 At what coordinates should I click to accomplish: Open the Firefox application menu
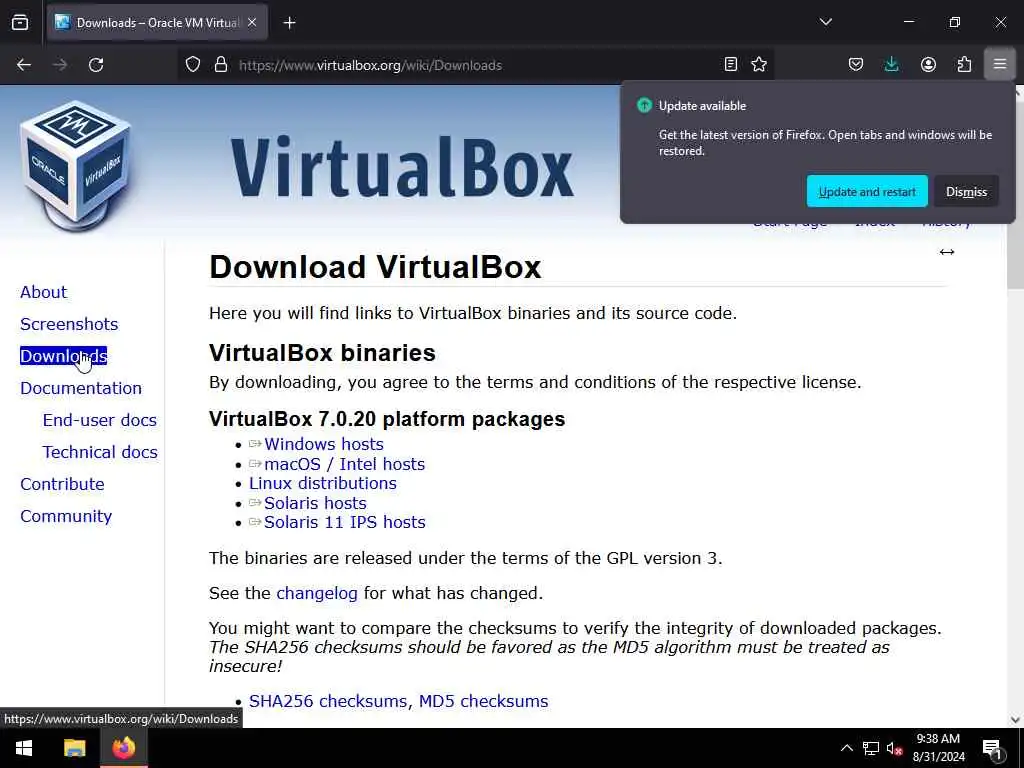pos(1000,64)
